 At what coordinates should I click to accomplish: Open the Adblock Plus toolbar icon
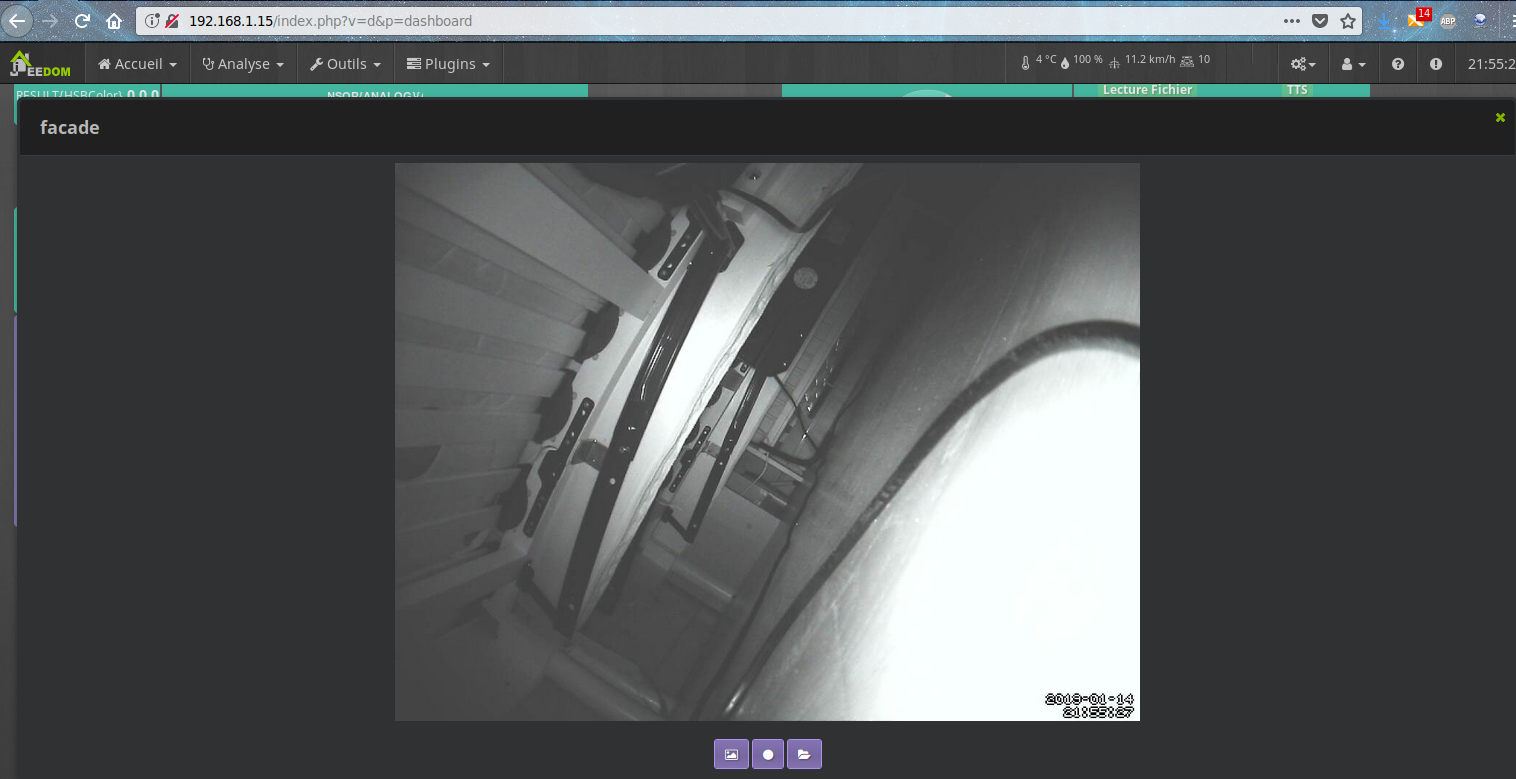coord(1448,20)
